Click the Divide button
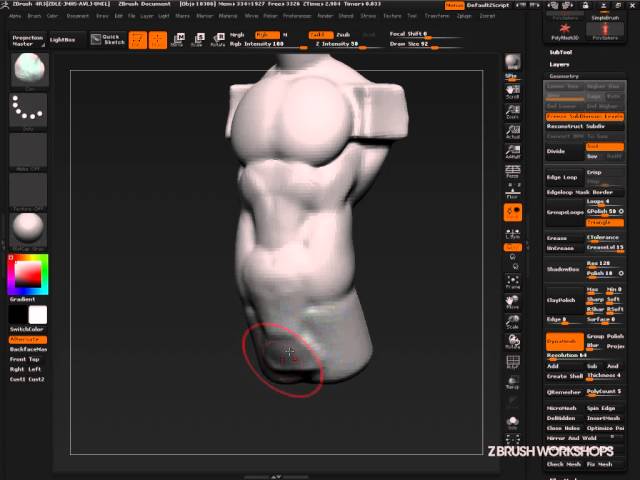The width and height of the screenshot is (640, 480). (565, 151)
